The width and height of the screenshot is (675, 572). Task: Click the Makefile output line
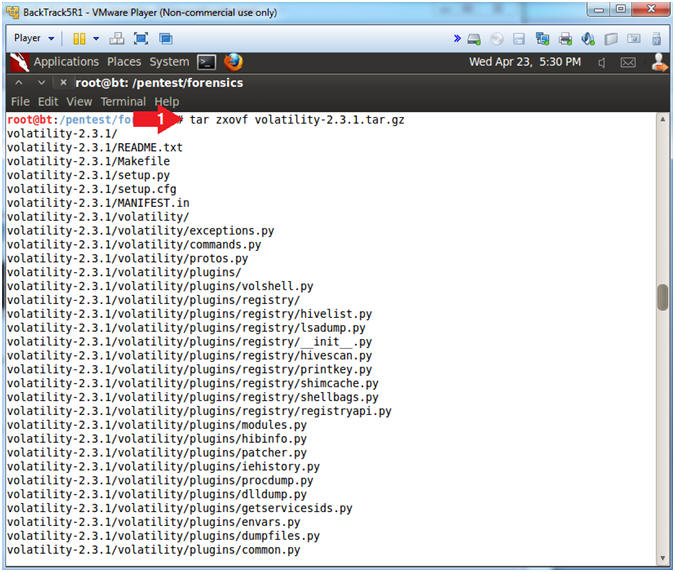[88, 161]
